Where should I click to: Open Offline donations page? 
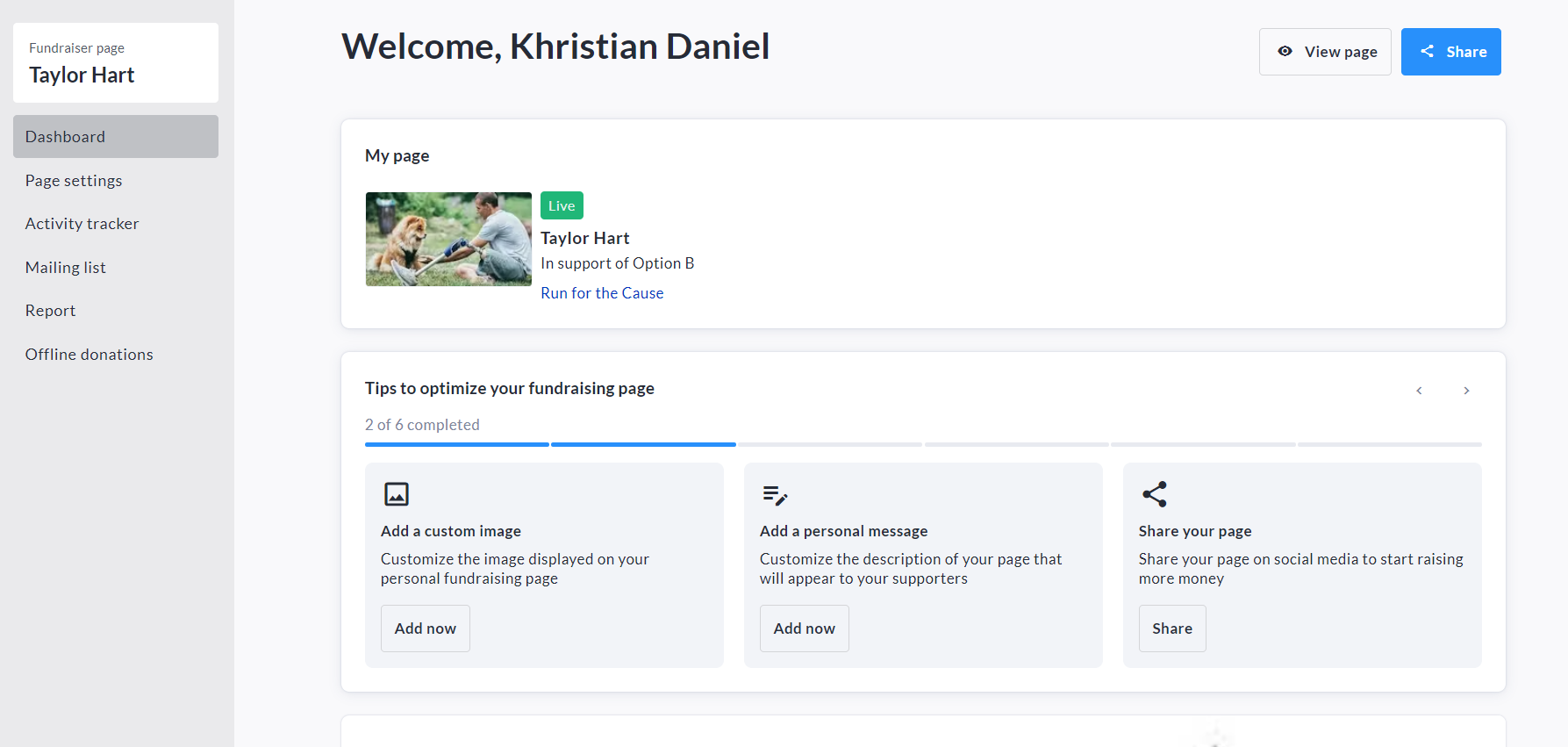tap(89, 355)
